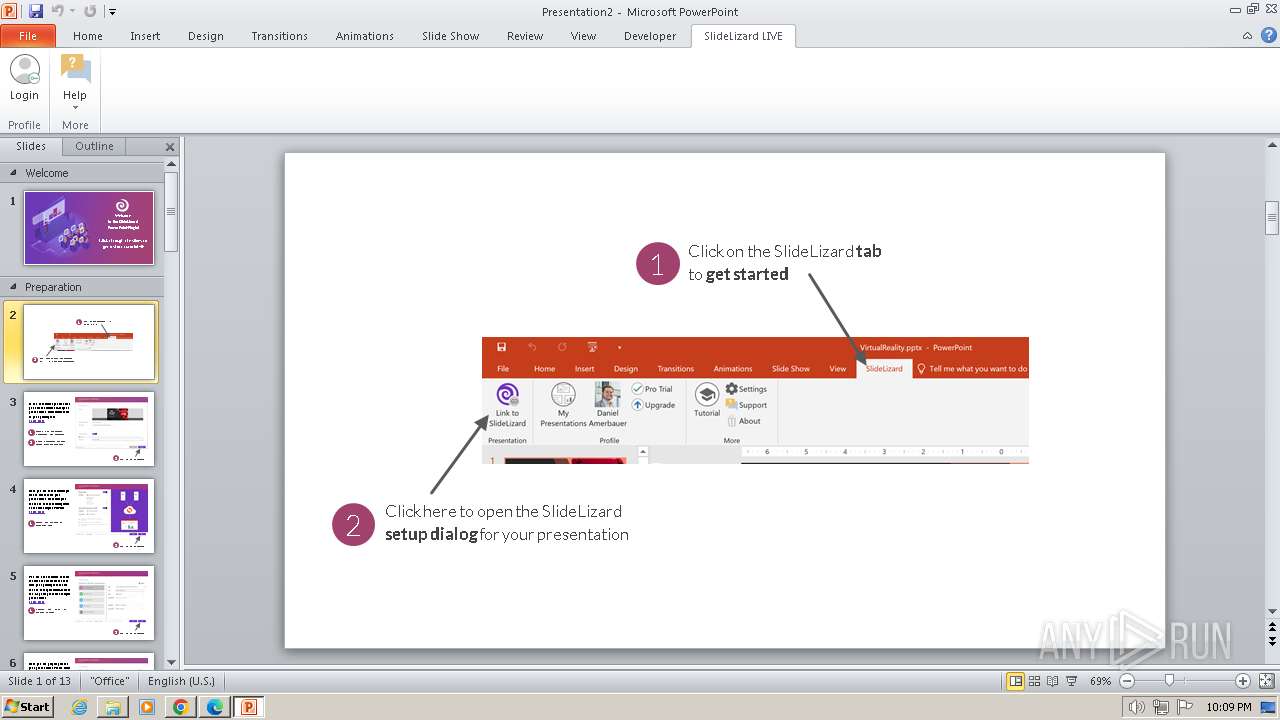
Task: Open Customize Quick Access Toolbar dropdown
Action: coord(113,12)
